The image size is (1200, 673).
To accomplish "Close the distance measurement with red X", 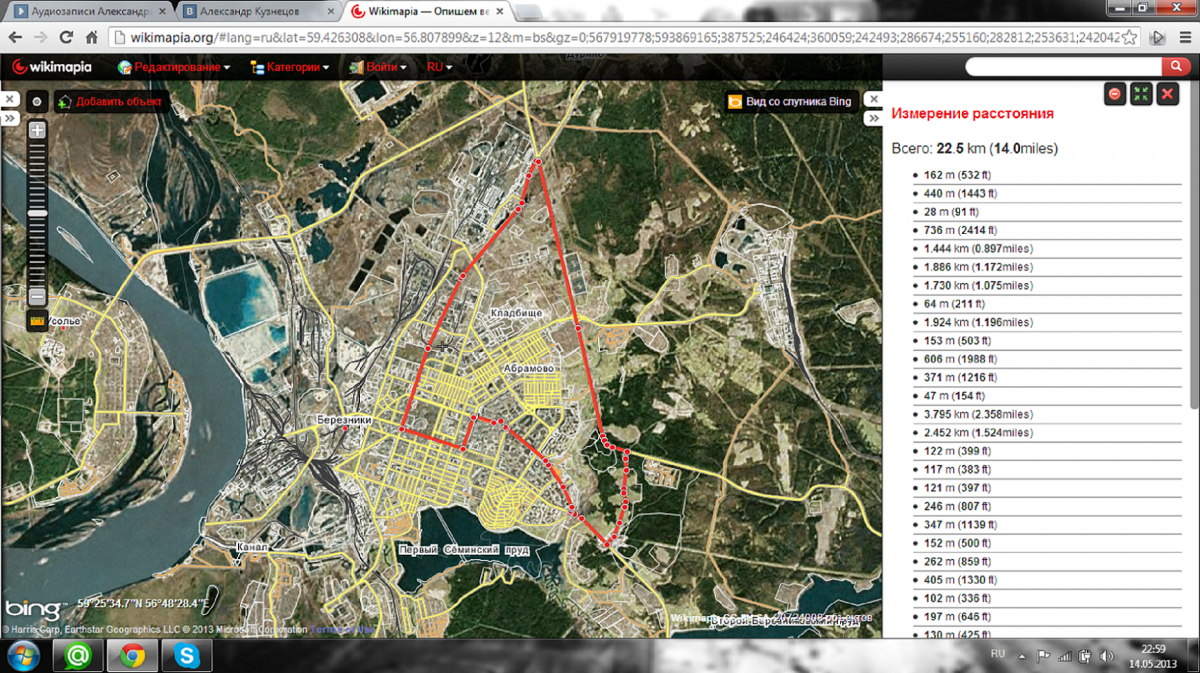I will click(1167, 94).
